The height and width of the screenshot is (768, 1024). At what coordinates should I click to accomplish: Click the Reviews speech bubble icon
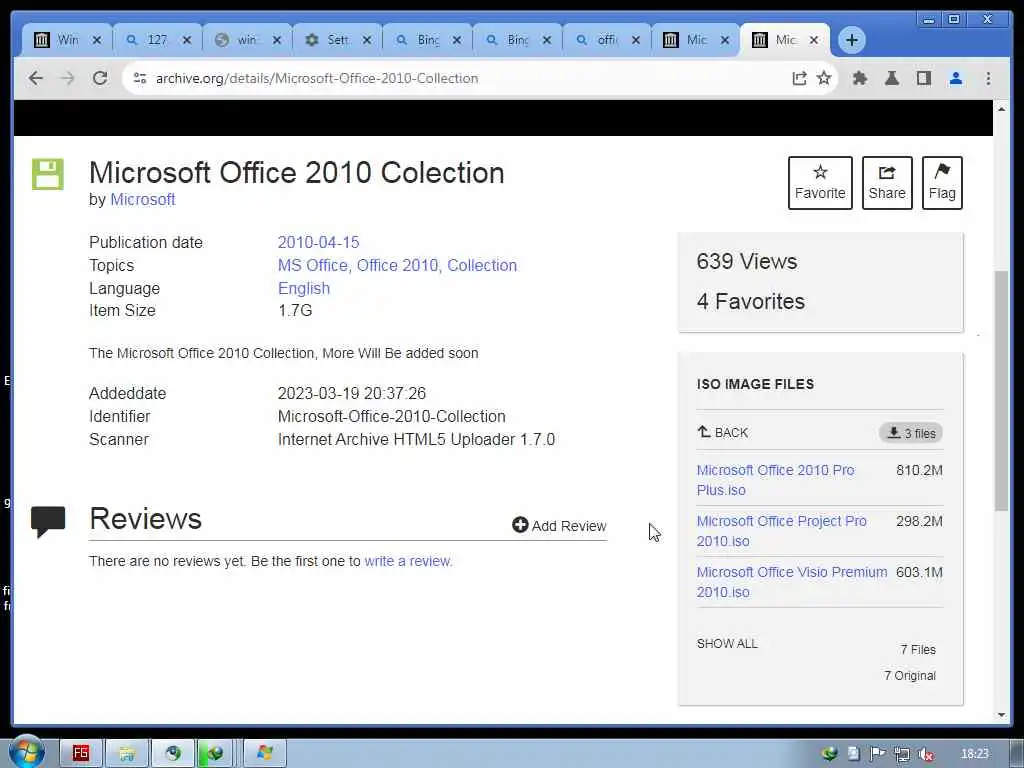(x=48, y=522)
